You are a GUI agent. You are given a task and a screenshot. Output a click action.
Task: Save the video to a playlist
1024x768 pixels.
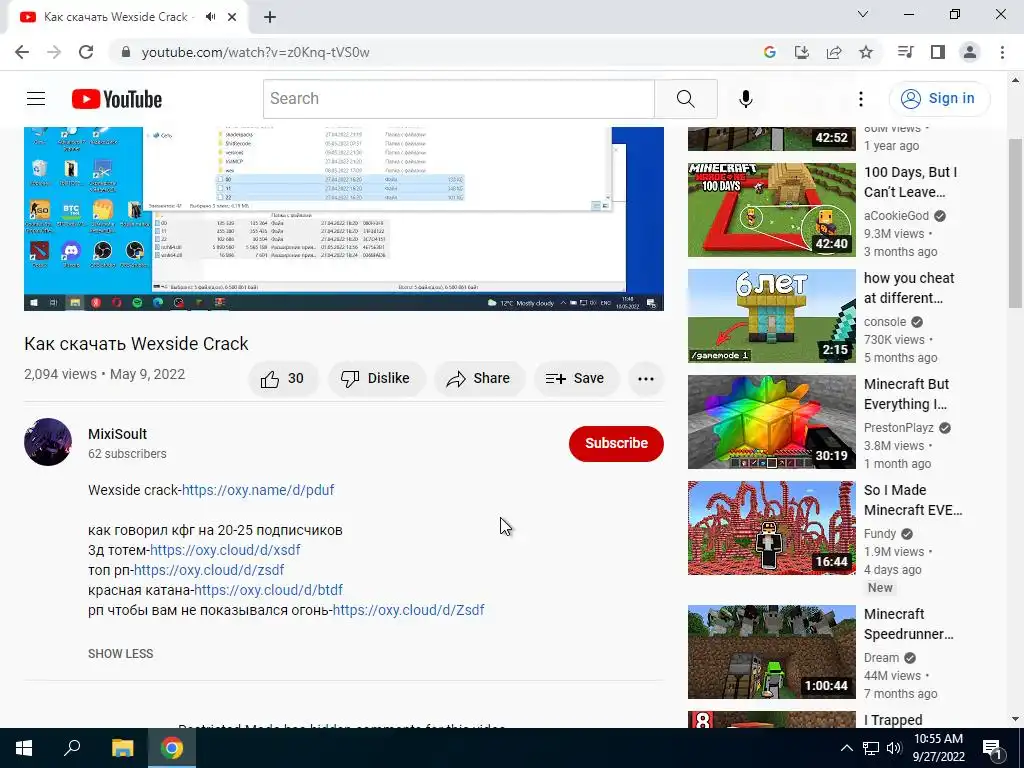click(575, 379)
